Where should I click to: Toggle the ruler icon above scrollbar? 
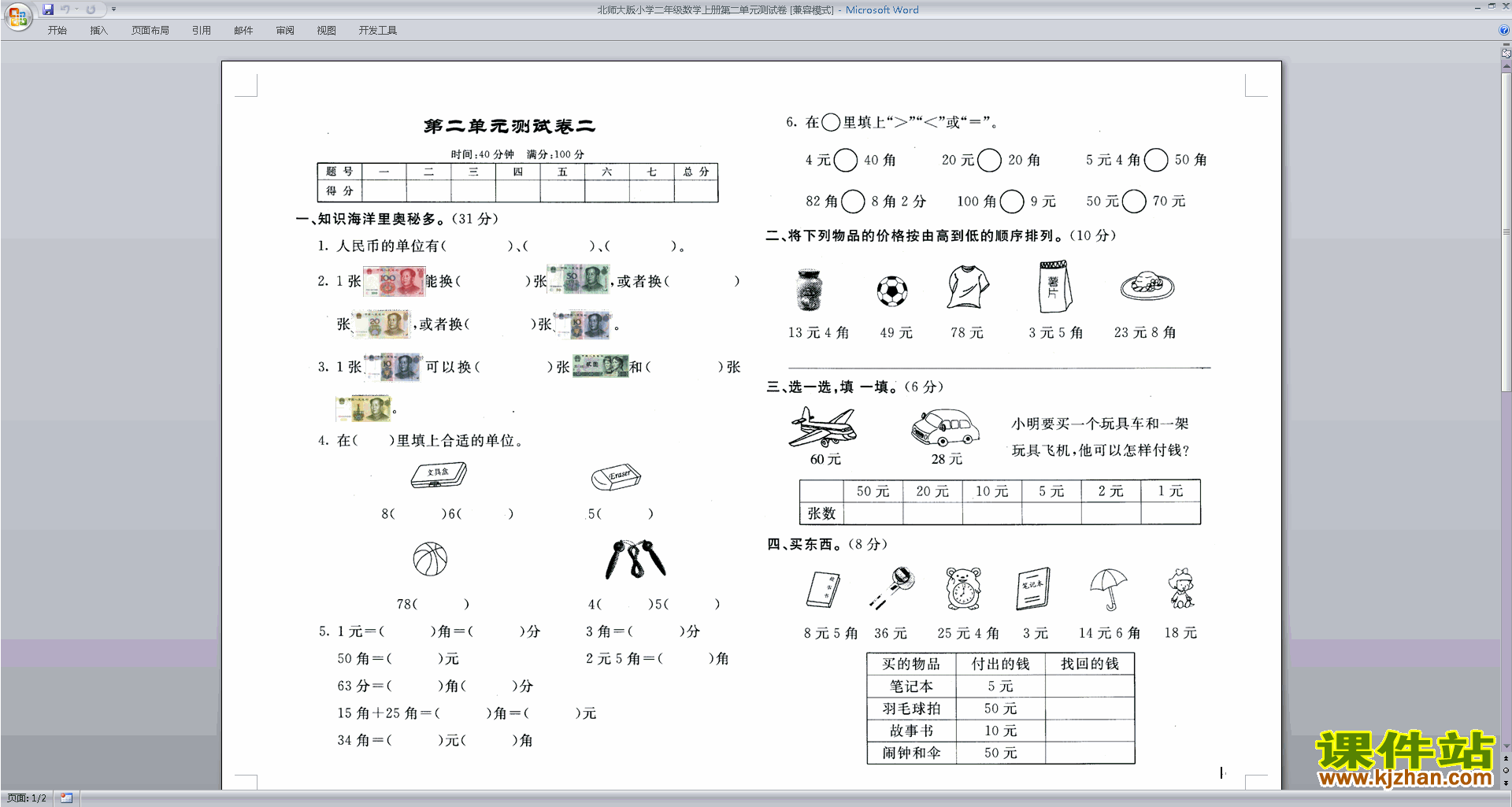[x=1506, y=53]
